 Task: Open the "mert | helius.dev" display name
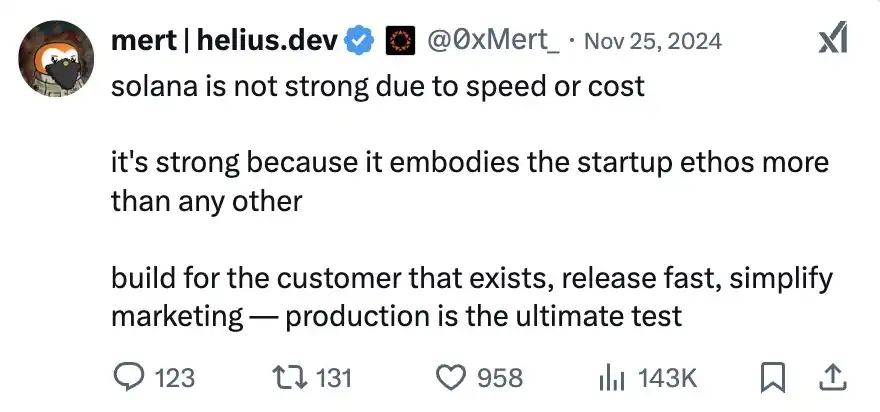click(224, 41)
